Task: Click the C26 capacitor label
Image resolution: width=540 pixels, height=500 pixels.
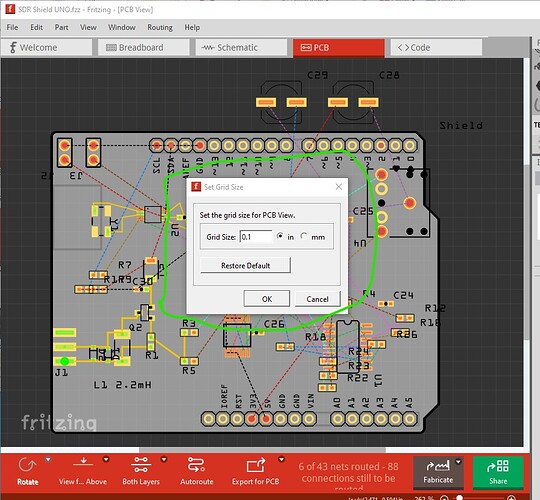Action: coord(274,324)
